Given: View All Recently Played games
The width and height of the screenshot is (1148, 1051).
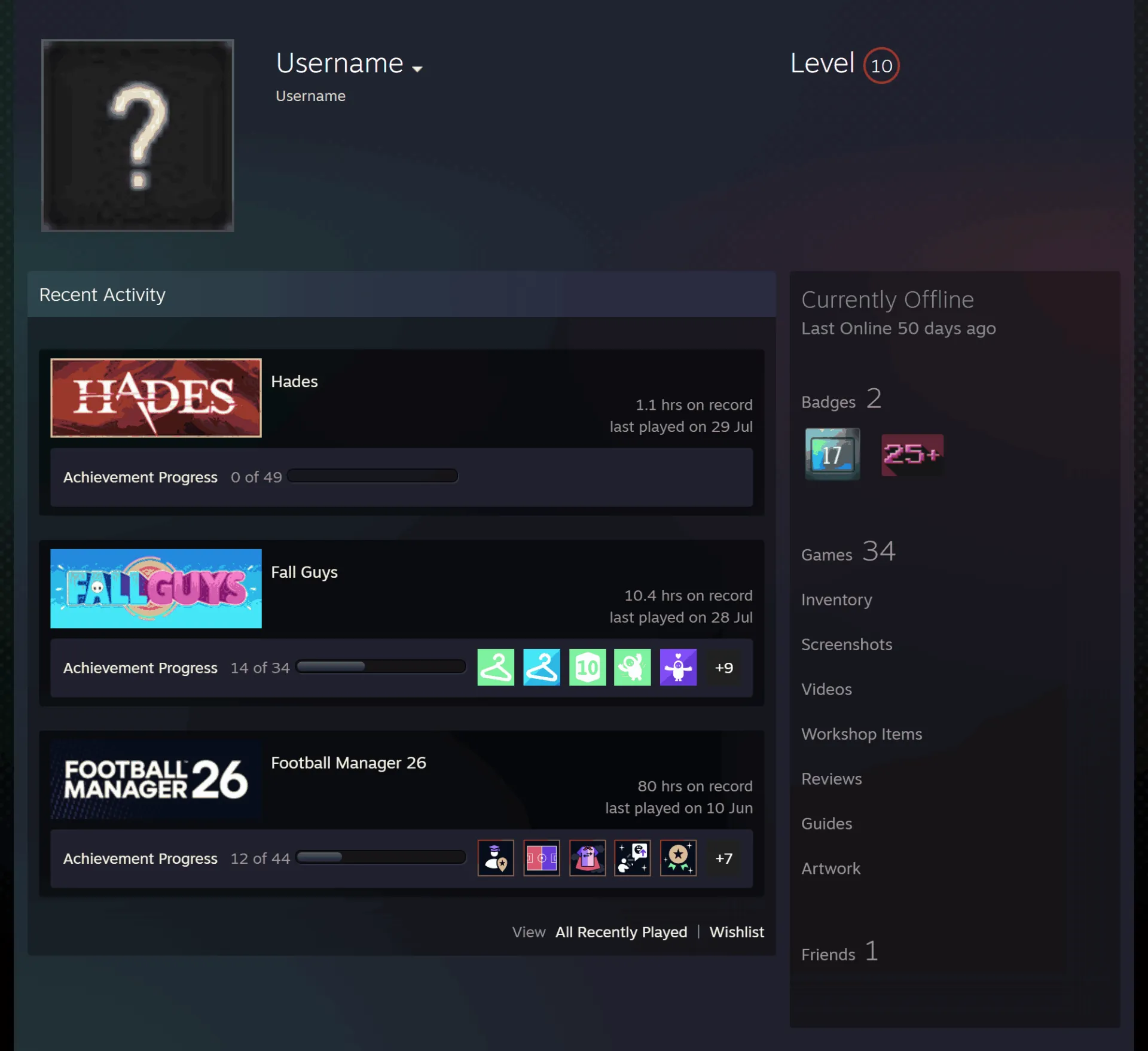Looking at the screenshot, I should 621,932.
